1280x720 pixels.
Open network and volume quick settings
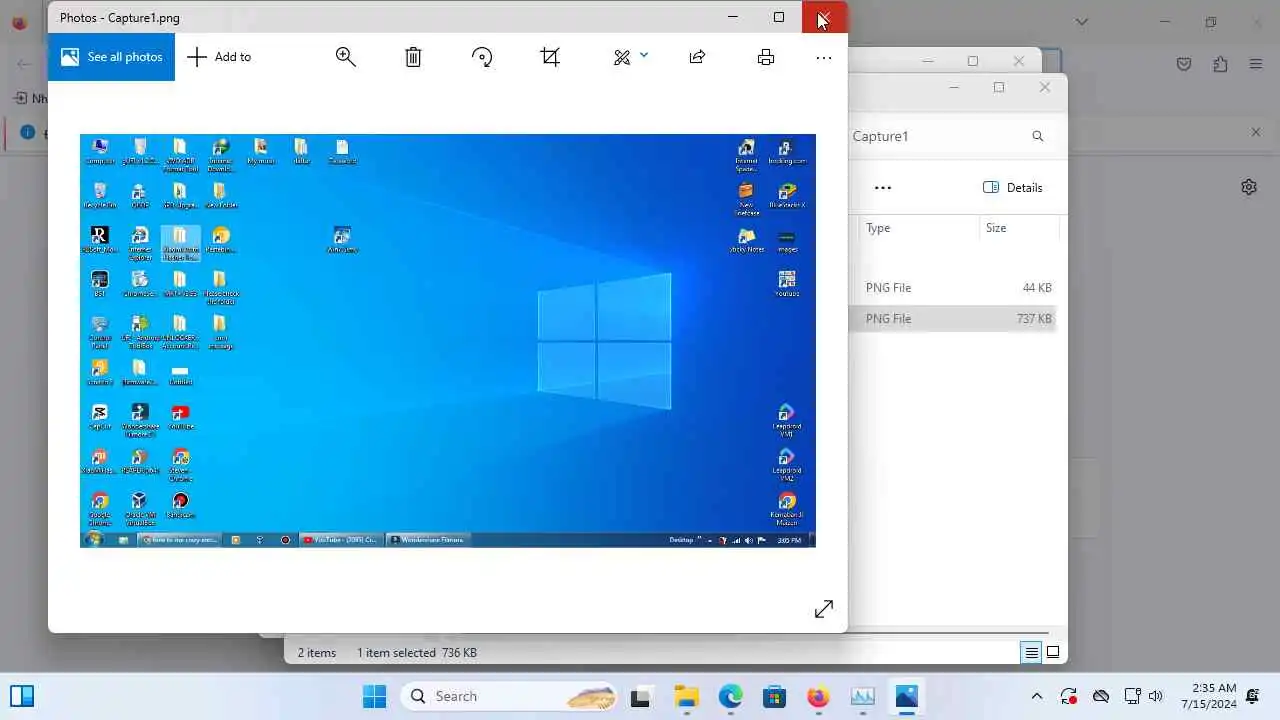coord(1144,696)
